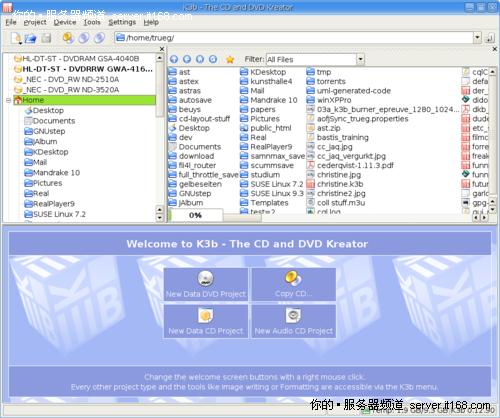Viewport: 500px width, 418px height.
Task: Select RealPlayer9 in the folder tree
Action: (50, 204)
